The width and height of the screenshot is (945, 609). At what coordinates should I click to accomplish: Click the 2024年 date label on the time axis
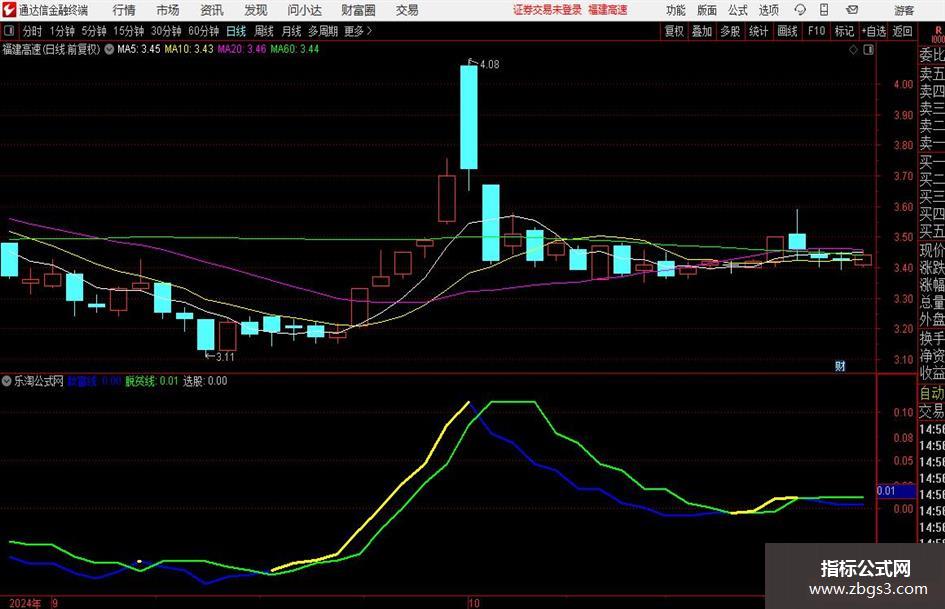25,603
